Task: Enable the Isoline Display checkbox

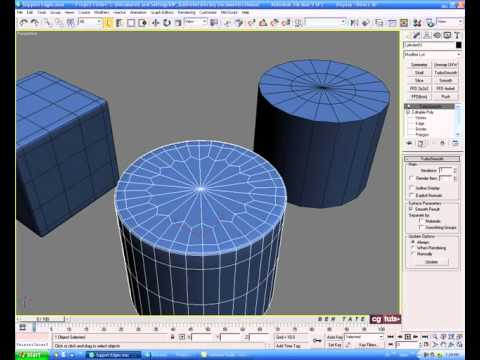Action: [411, 188]
